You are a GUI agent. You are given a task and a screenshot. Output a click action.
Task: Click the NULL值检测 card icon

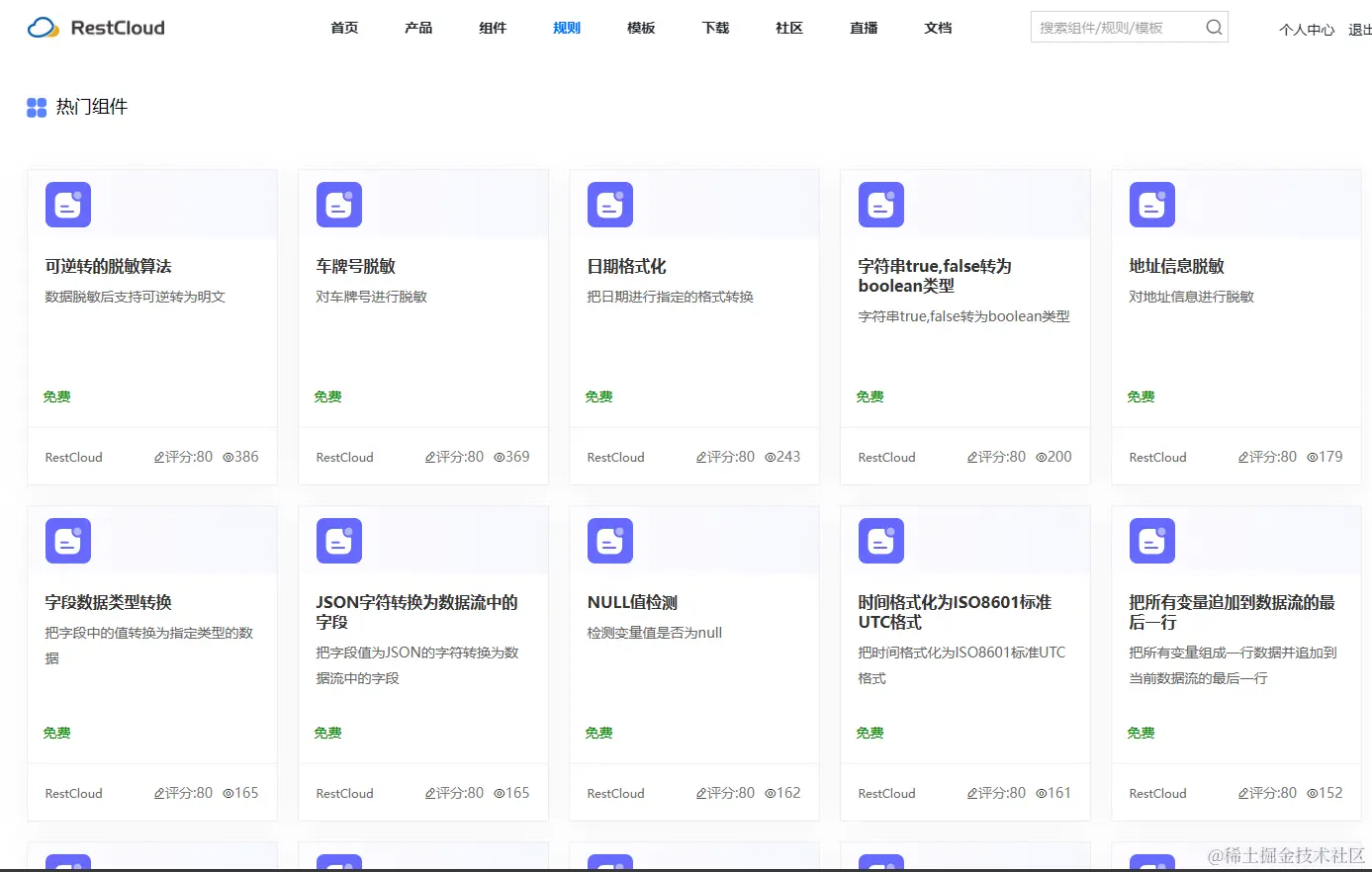pyautogui.click(x=610, y=541)
